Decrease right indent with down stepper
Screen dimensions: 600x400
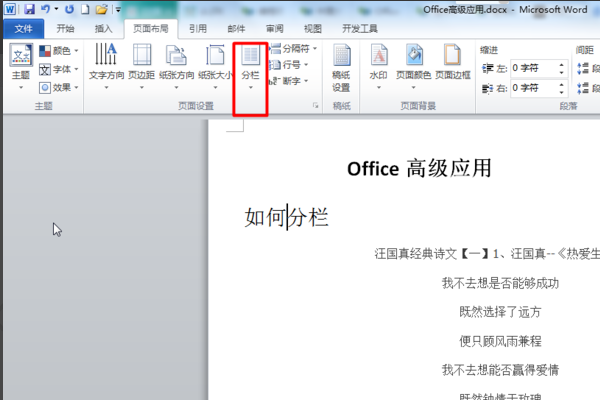[561, 93]
